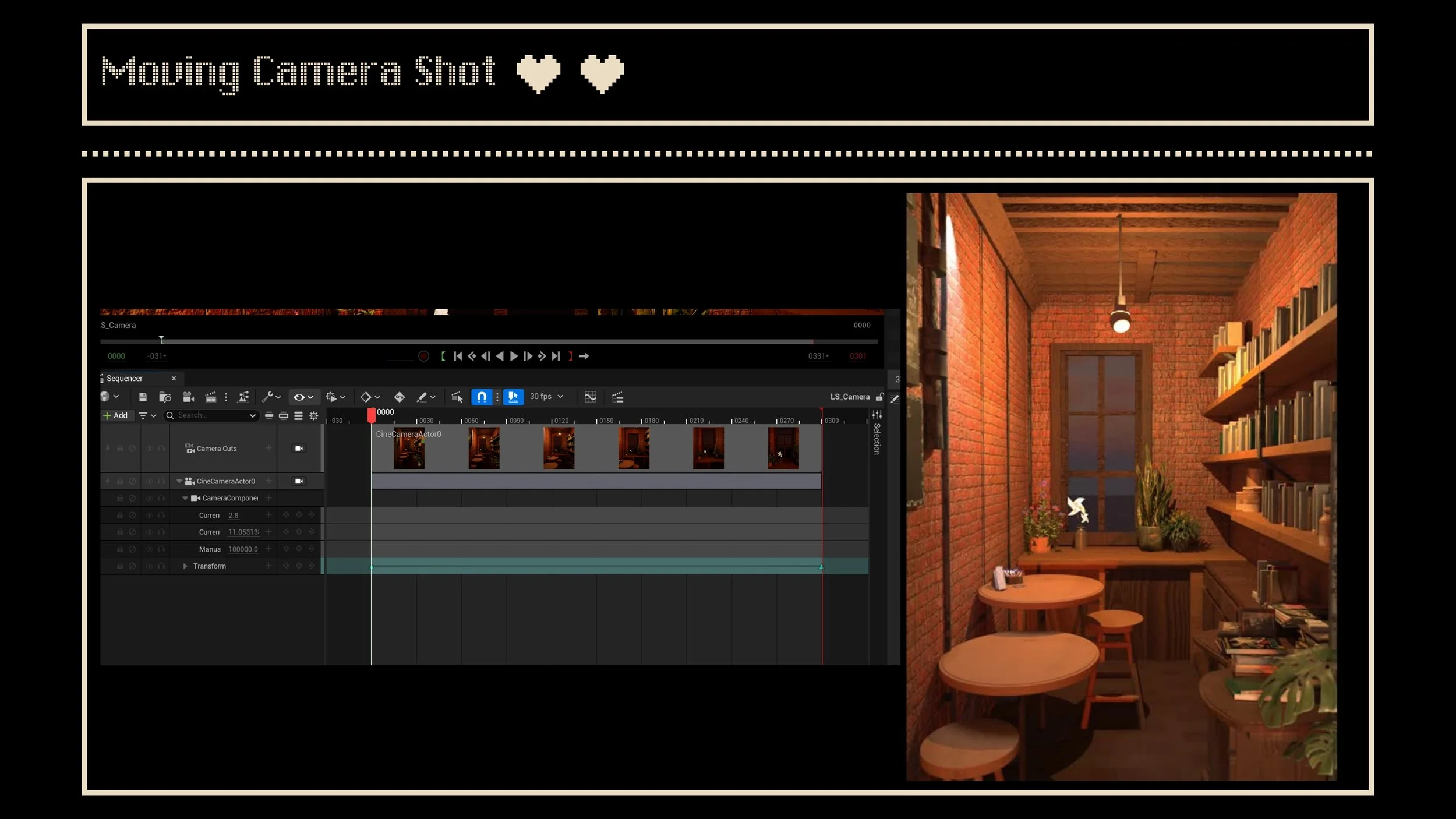Click the Create Camera icon in the toolbar
Screen dimensions: 1456x819
pos(188,397)
